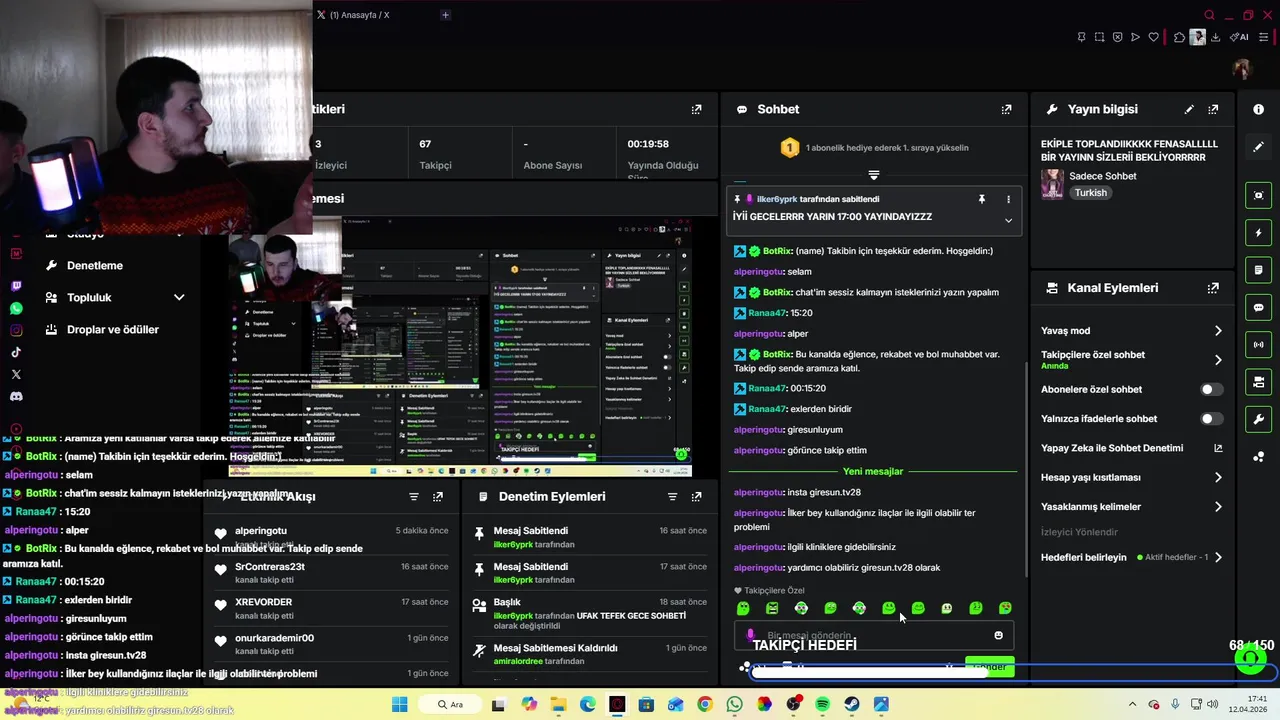Click onurkarademir00 in activity feed
Image resolution: width=1280 pixels, height=720 pixels.
274,638
